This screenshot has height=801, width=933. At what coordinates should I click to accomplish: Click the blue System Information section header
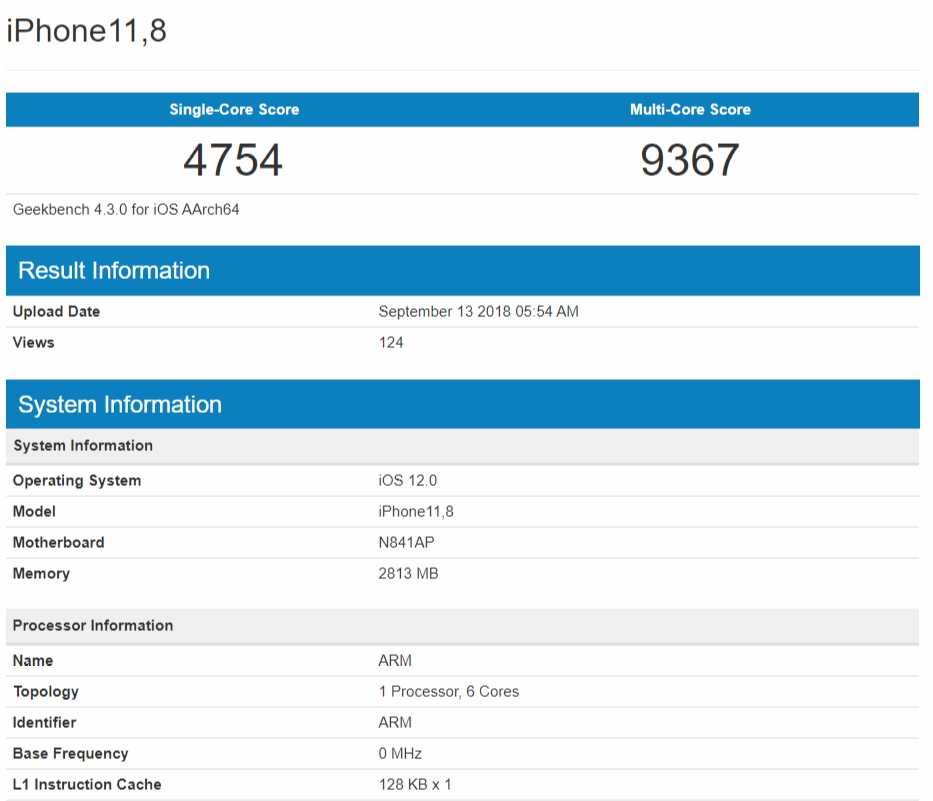120,405
